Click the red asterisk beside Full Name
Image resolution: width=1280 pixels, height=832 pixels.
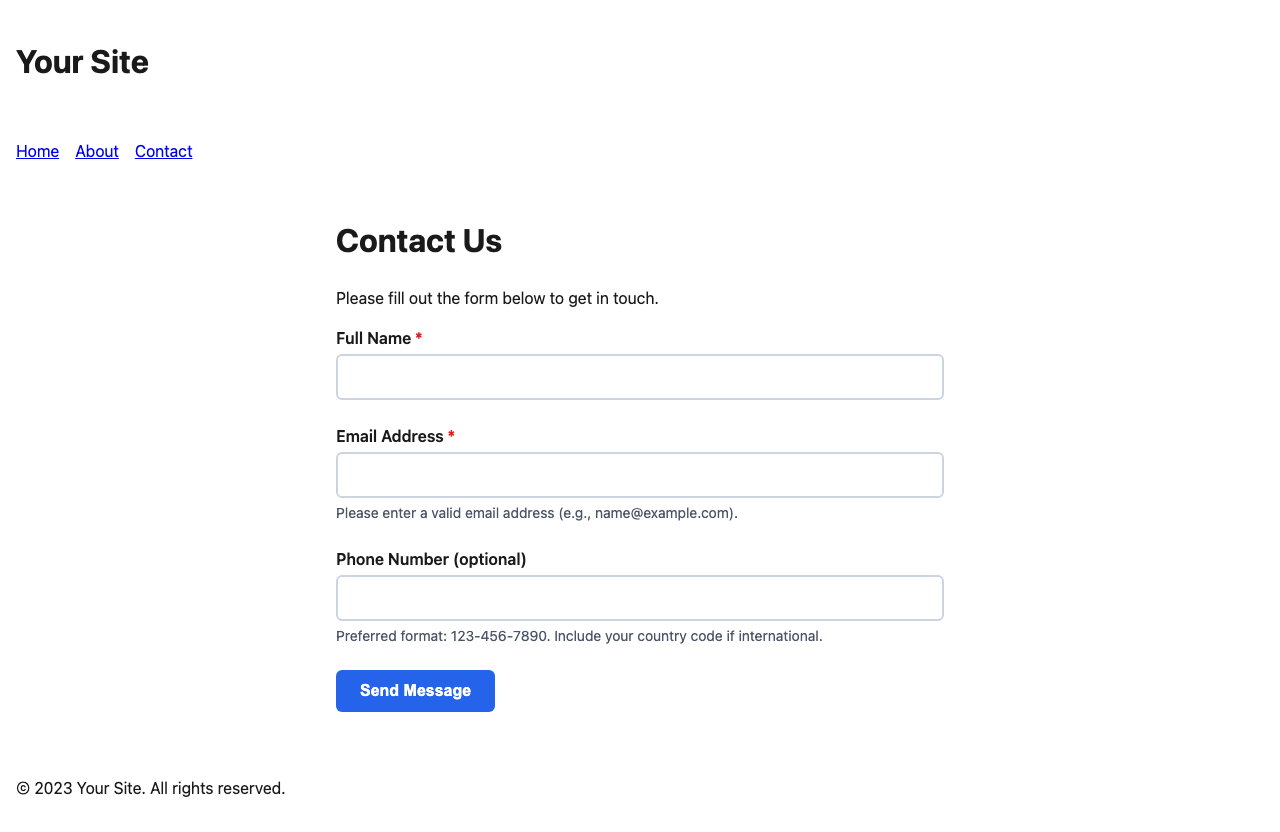(x=417, y=338)
